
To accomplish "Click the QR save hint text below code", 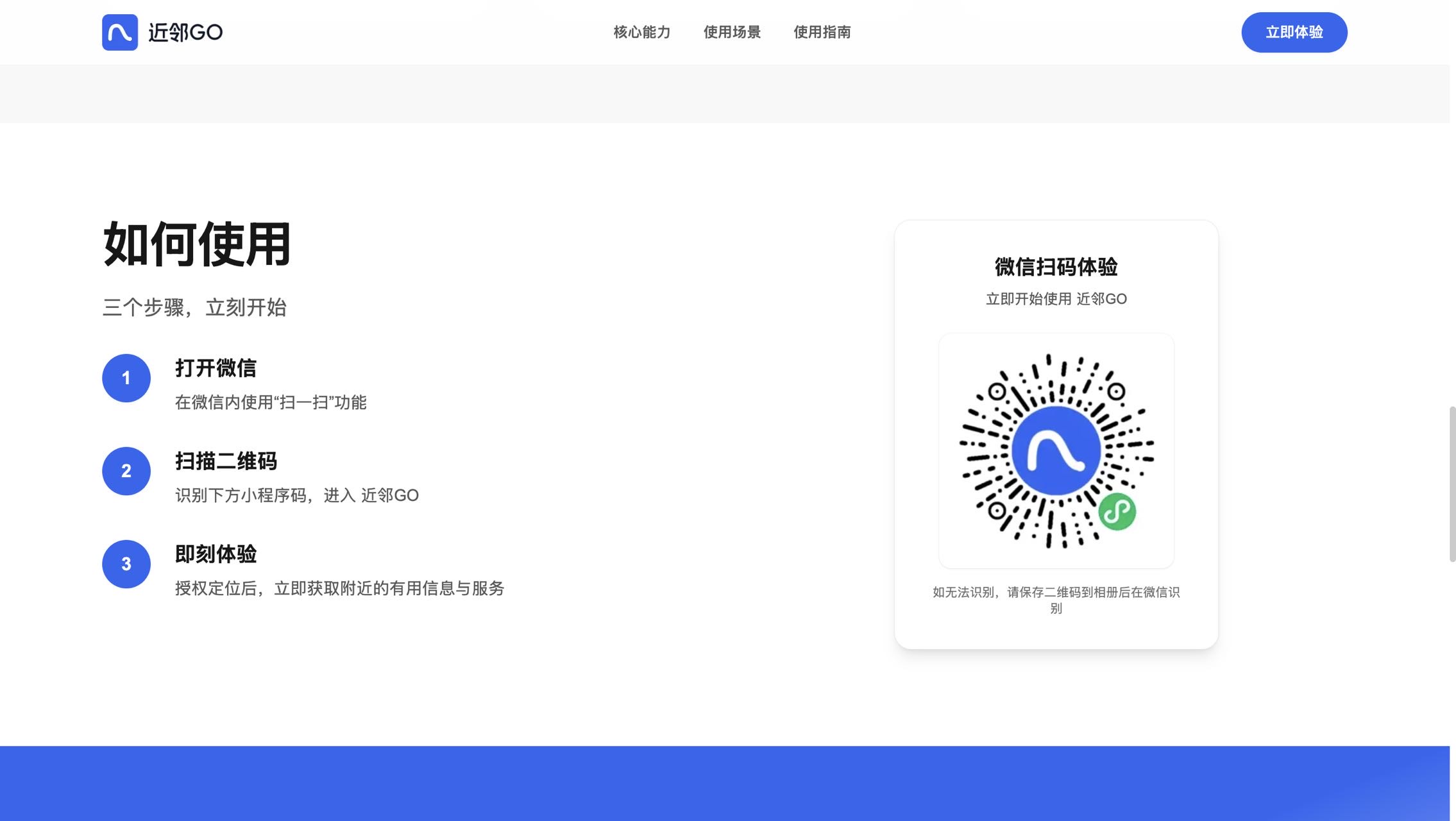I will [x=1056, y=593].
